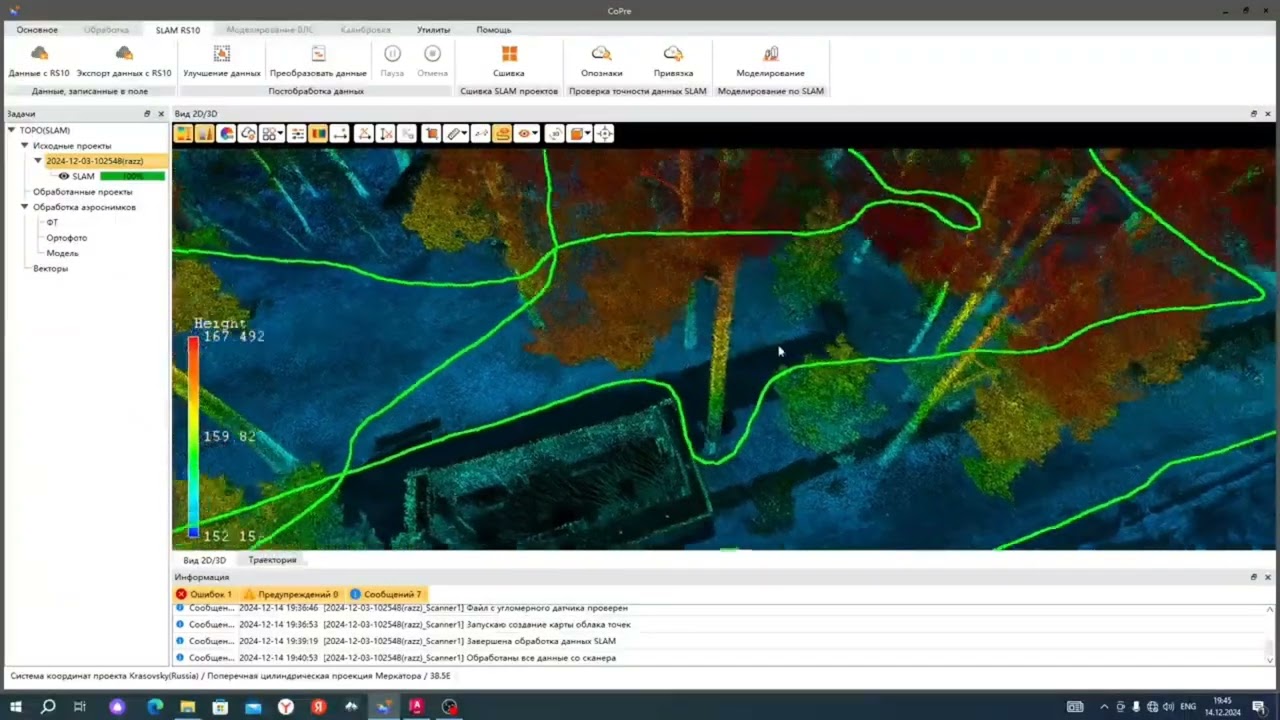Select the crop region tool icon

[432, 133]
